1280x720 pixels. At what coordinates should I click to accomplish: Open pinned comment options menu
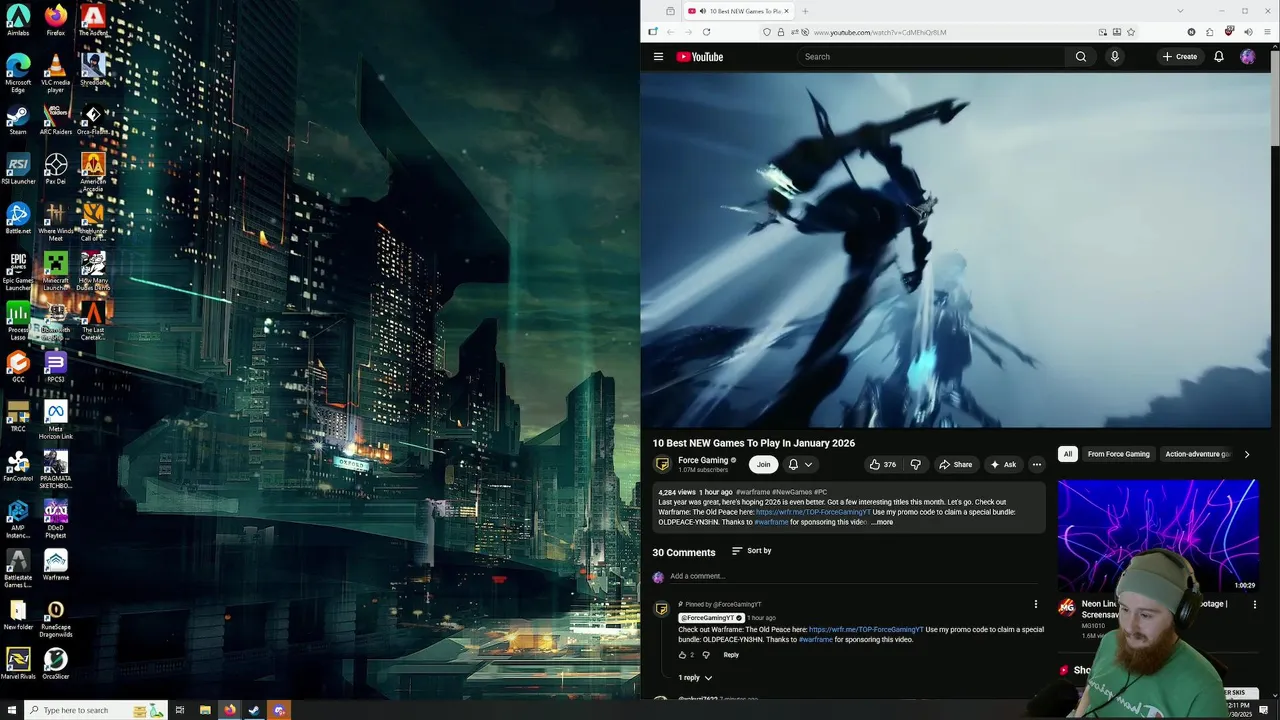click(x=1036, y=604)
